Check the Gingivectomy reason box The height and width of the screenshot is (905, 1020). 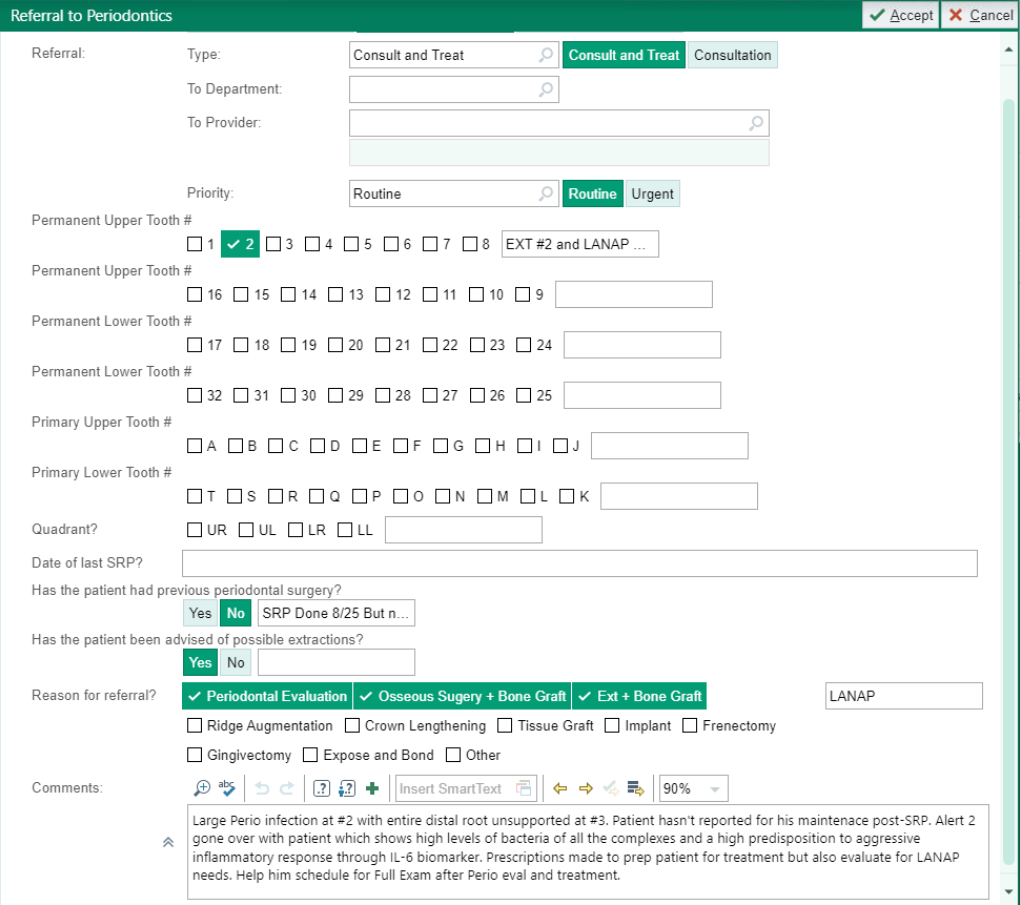click(195, 755)
